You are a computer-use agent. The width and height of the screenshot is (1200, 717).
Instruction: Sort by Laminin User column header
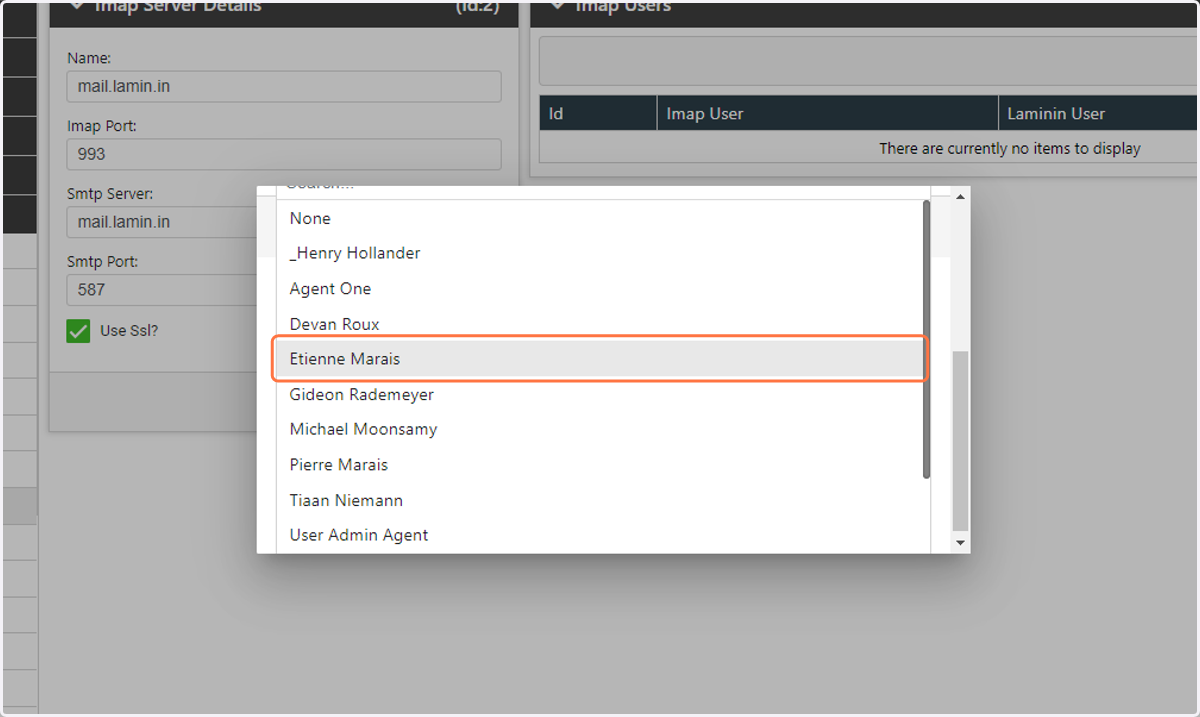tap(1098, 113)
